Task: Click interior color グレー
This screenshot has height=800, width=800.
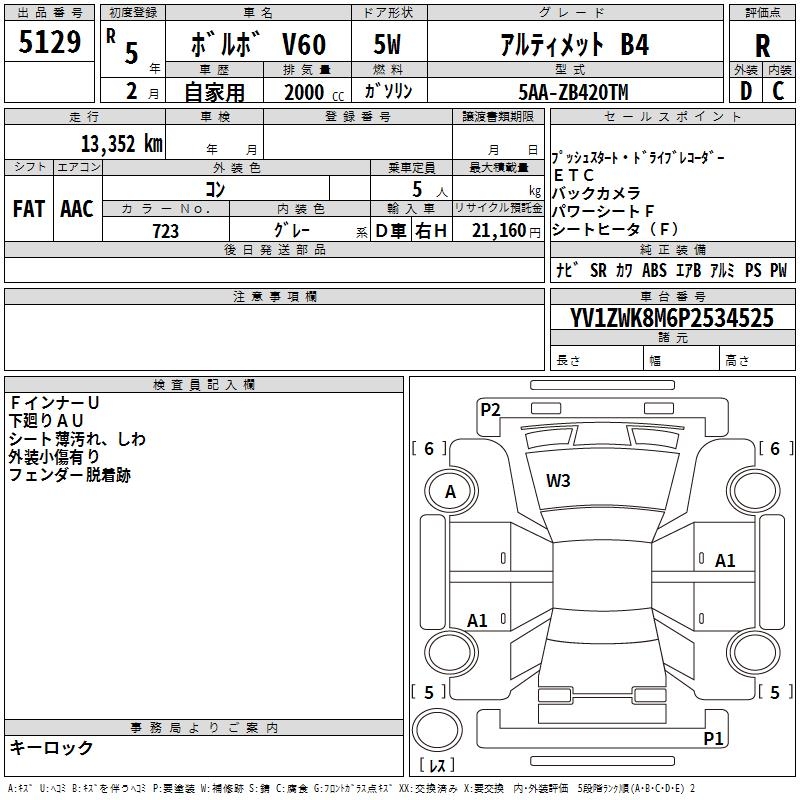Action: point(292,230)
